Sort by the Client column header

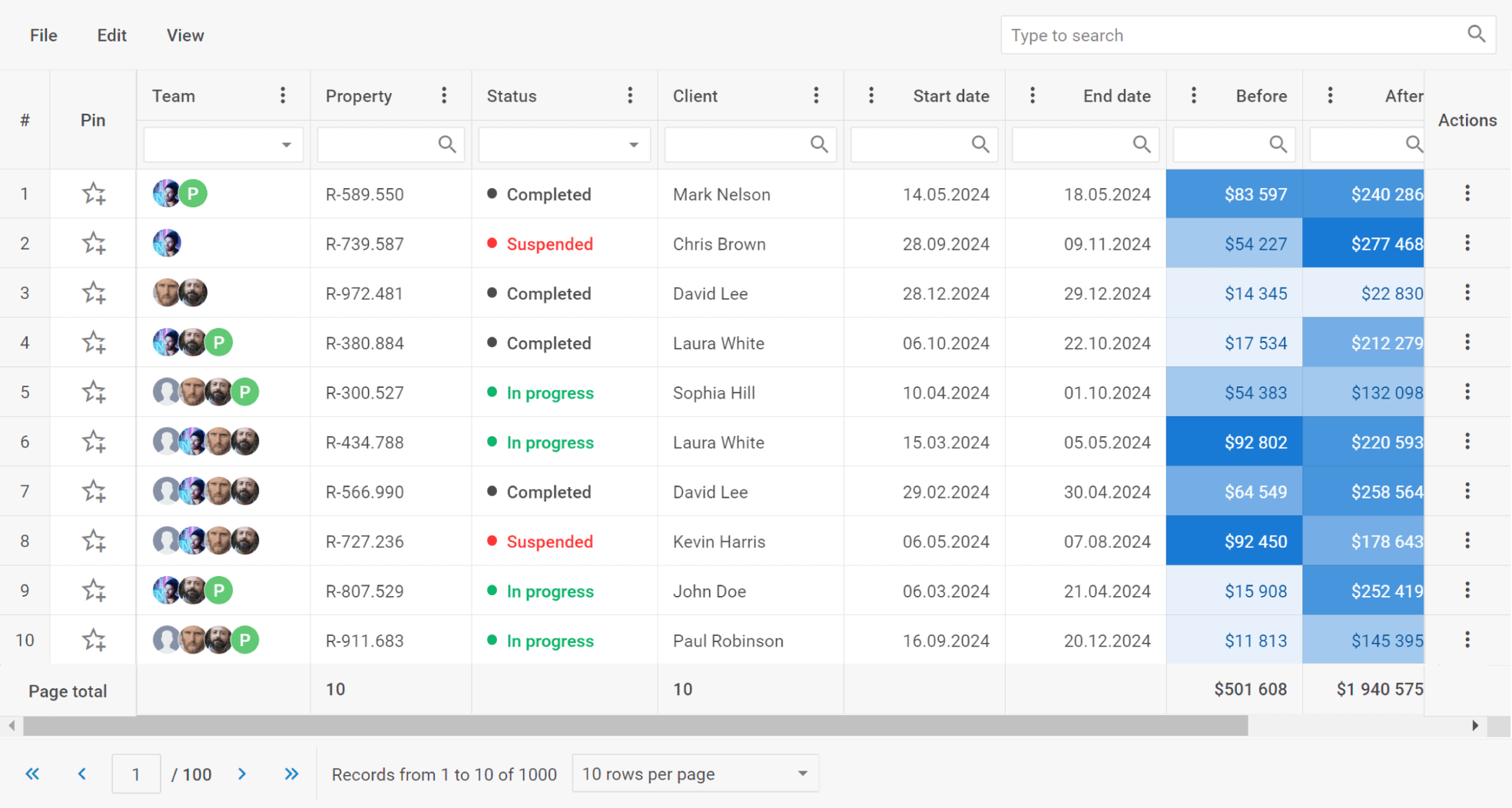pos(695,96)
